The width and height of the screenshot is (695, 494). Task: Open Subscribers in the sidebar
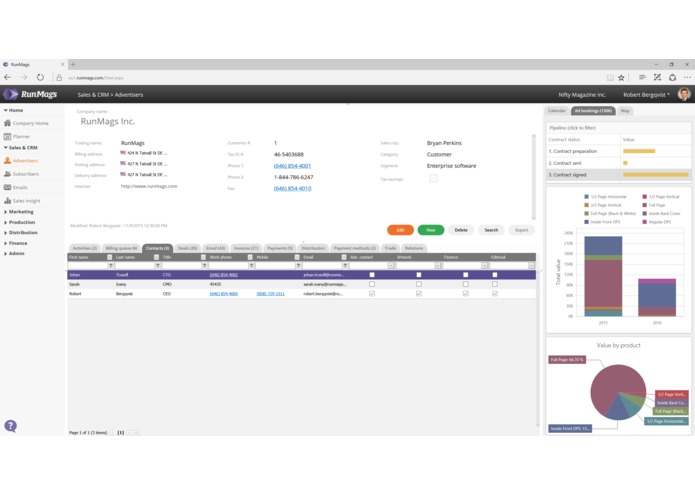click(x=21, y=174)
